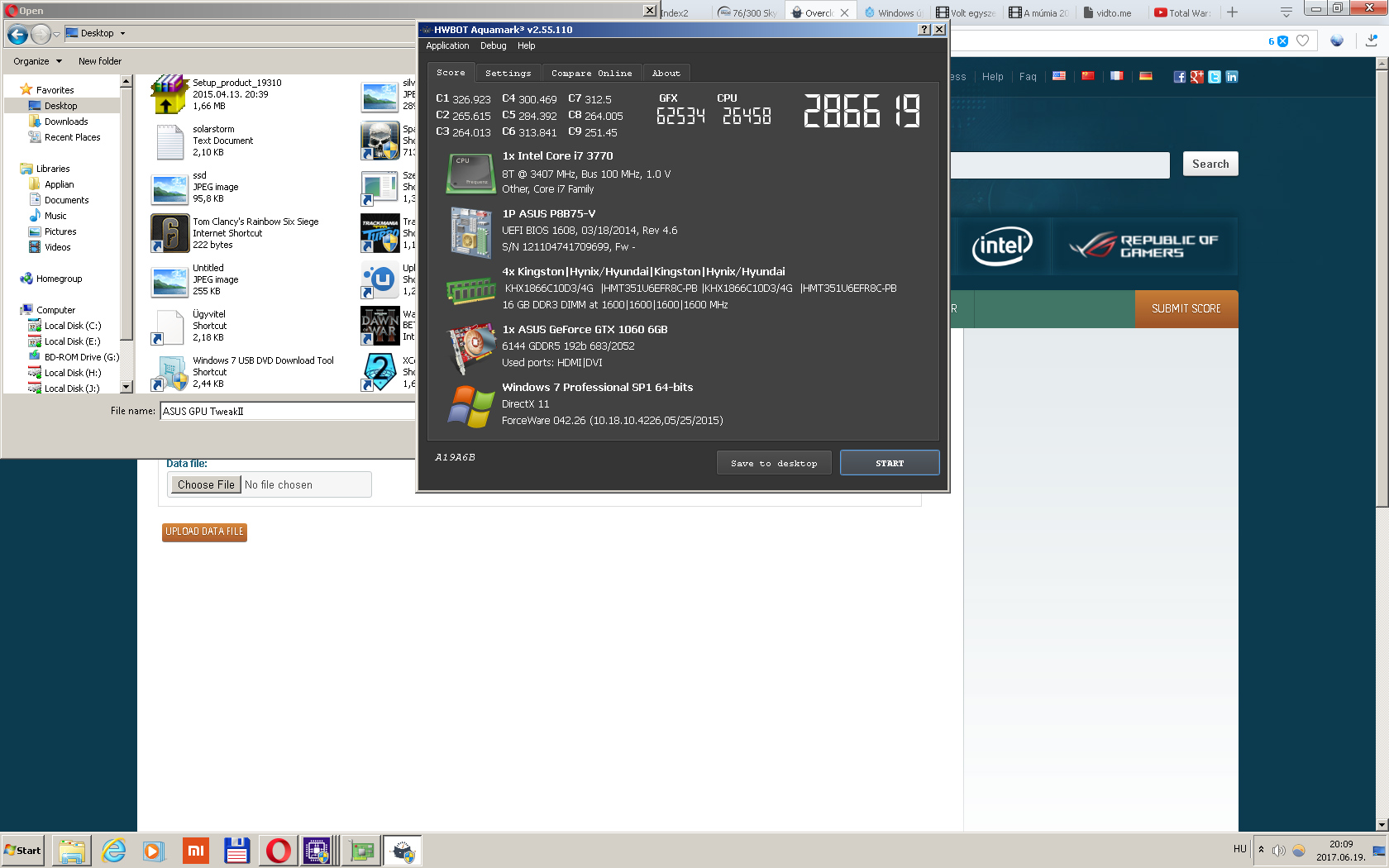This screenshot has width=1389, height=868.
Task: Open the Music library
Action: 55,216
